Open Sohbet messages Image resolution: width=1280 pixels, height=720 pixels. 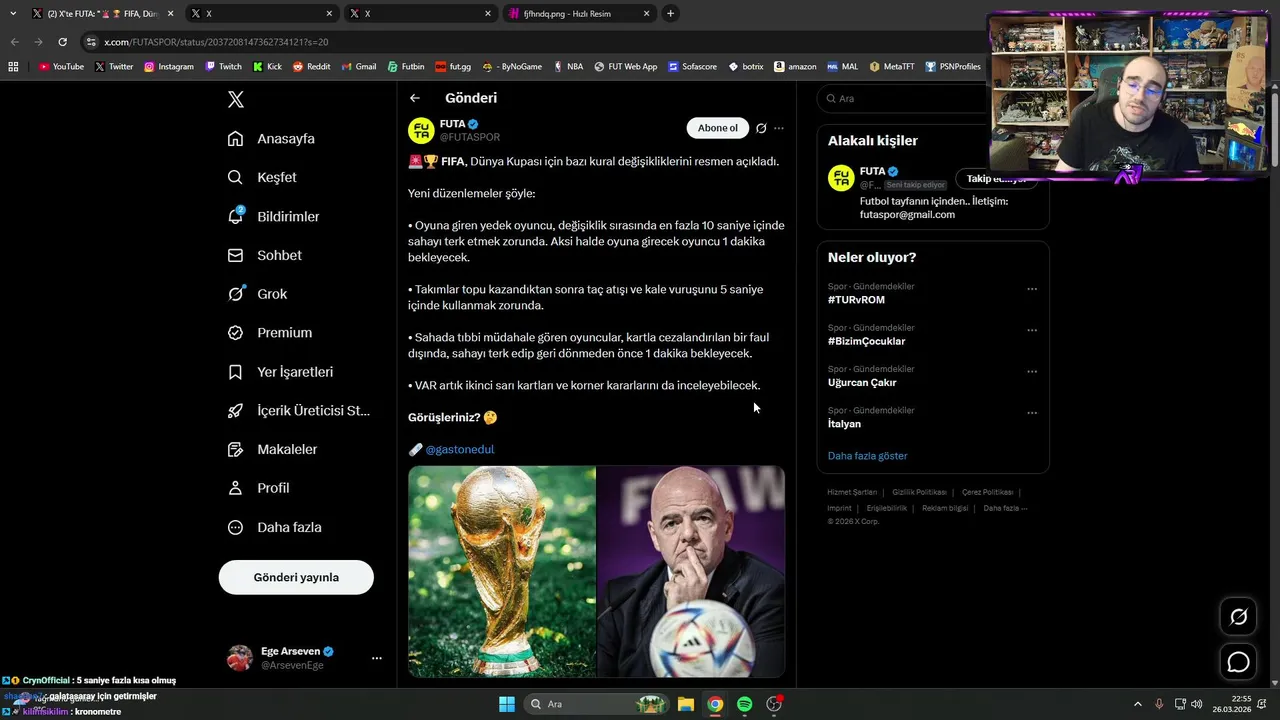[264, 255]
